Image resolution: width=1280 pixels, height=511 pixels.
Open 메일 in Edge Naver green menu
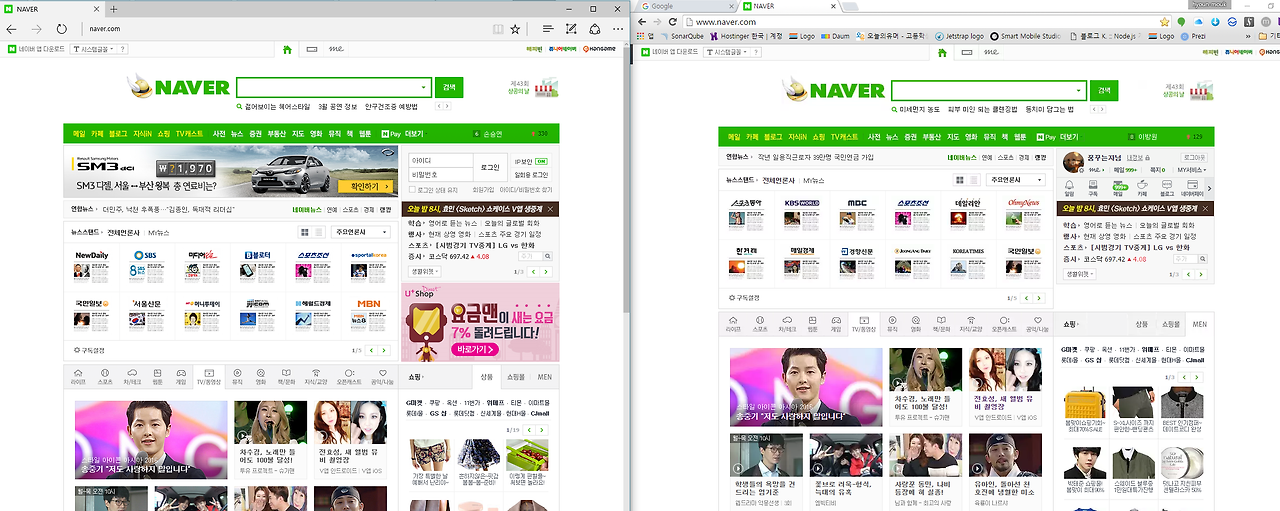79,133
